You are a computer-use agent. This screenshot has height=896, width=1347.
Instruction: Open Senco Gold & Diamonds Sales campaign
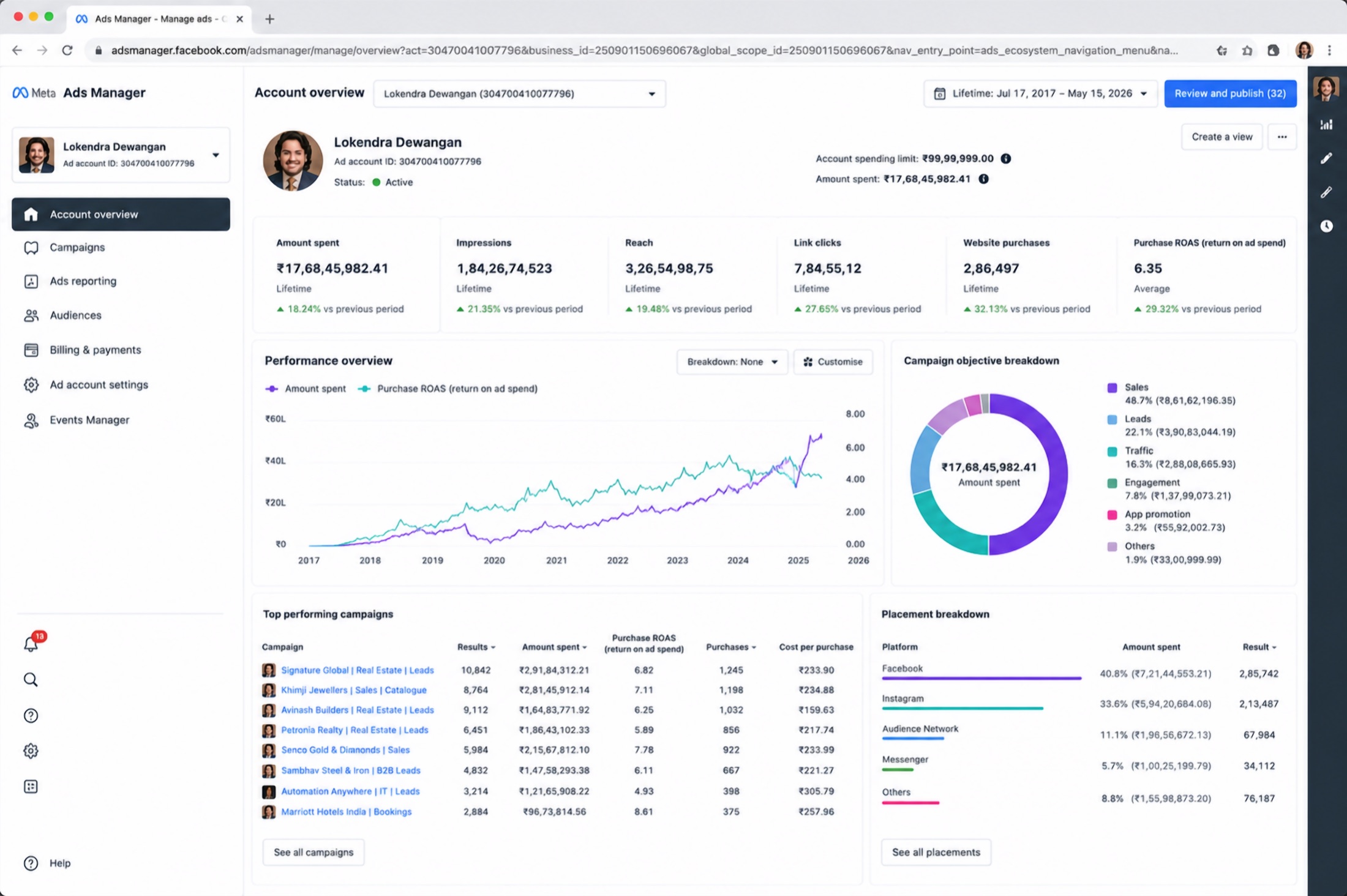point(345,750)
